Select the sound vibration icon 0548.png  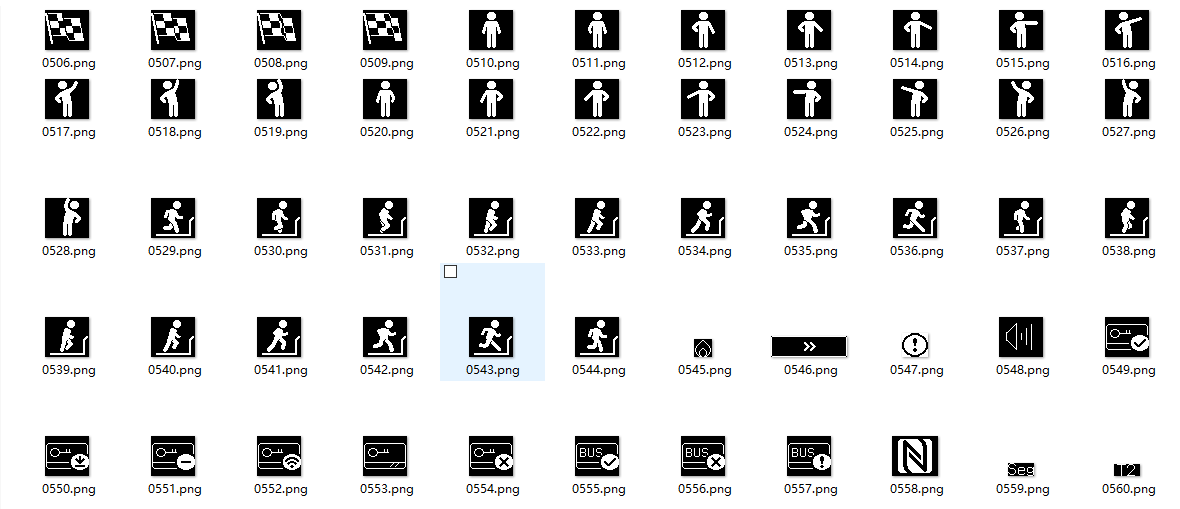coord(1021,337)
